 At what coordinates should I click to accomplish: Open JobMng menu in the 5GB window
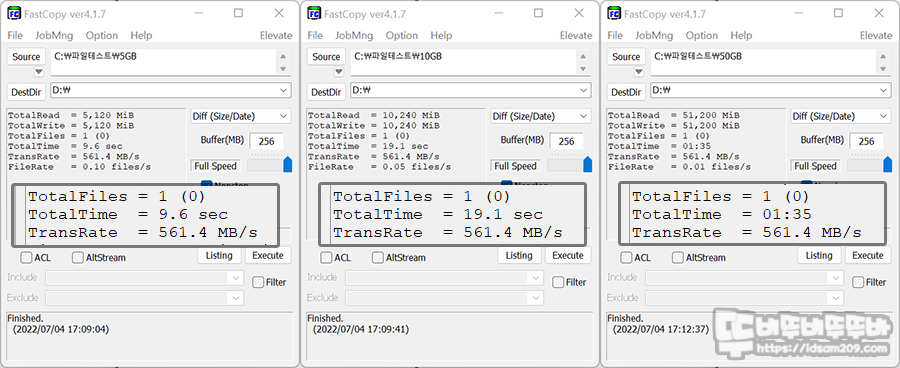54,36
